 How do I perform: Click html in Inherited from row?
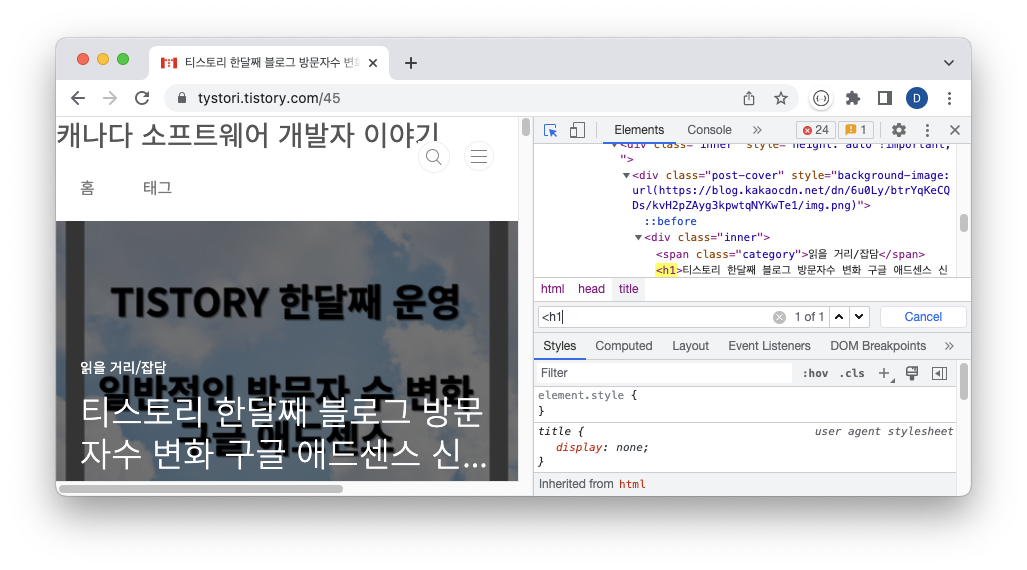tap(632, 484)
